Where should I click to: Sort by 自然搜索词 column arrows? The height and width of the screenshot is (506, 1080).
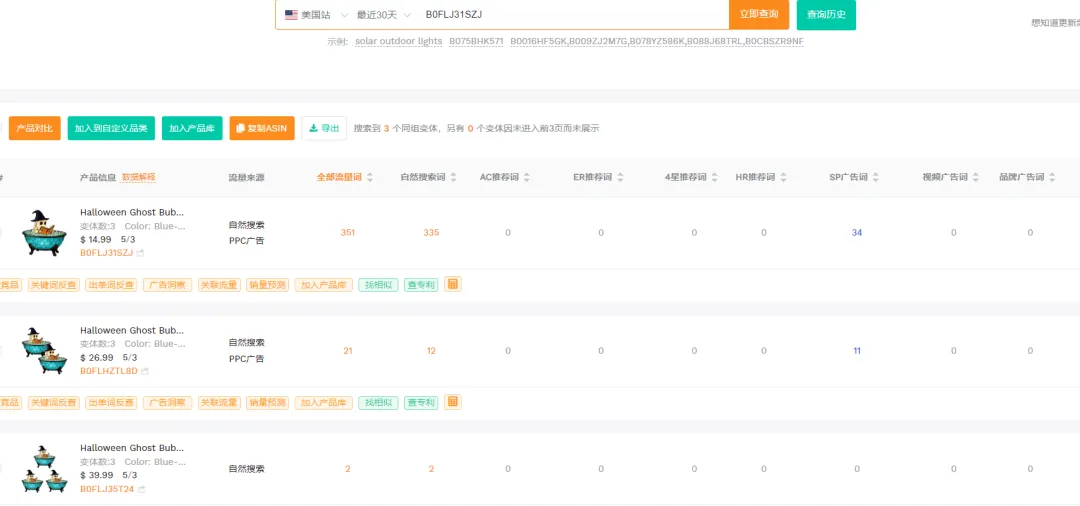pyautogui.click(x=453, y=178)
